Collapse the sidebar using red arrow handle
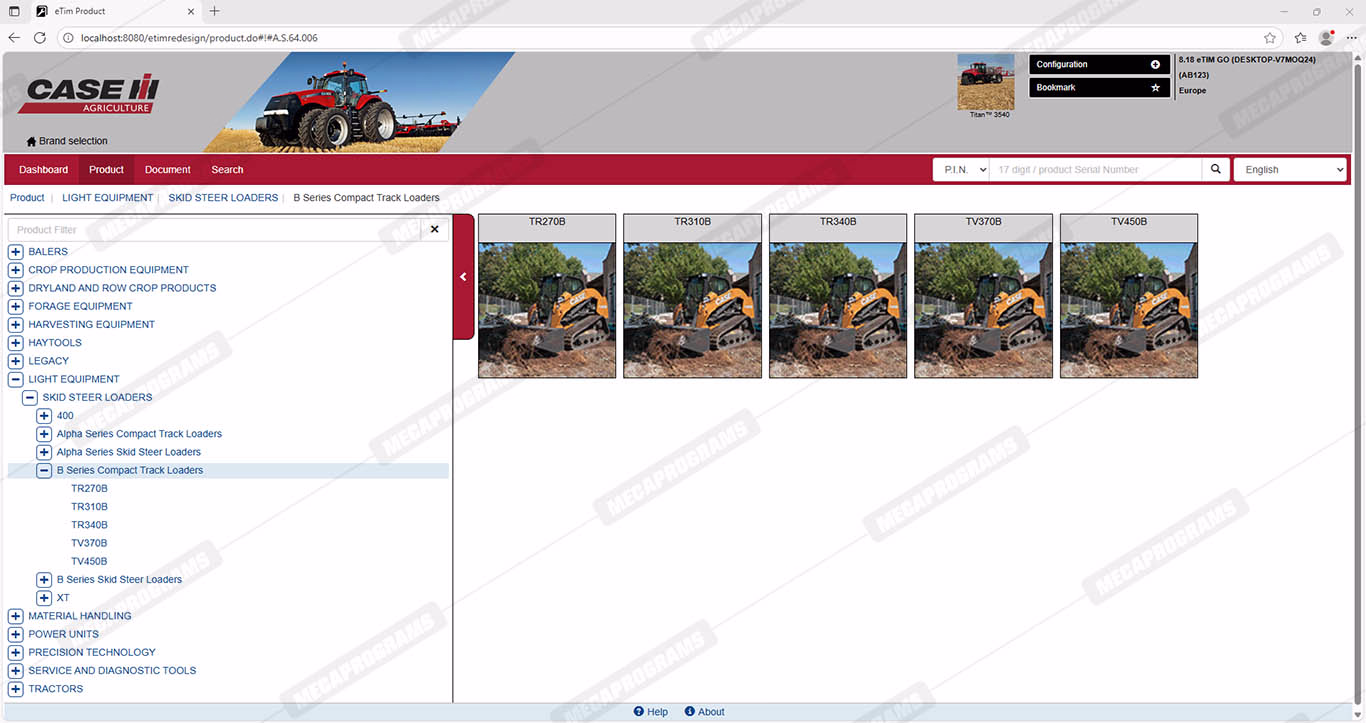This screenshot has height=723, width=1366. [x=463, y=277]
